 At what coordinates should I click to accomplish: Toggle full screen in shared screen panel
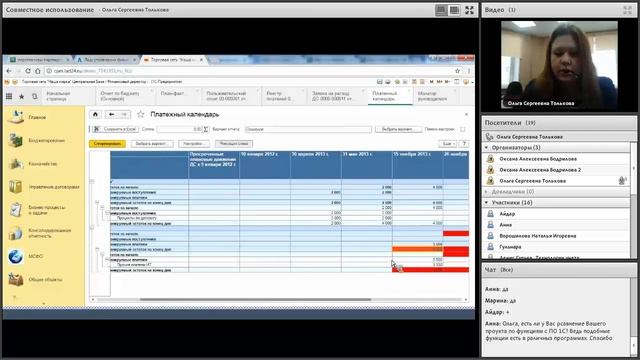click(469, 10)
